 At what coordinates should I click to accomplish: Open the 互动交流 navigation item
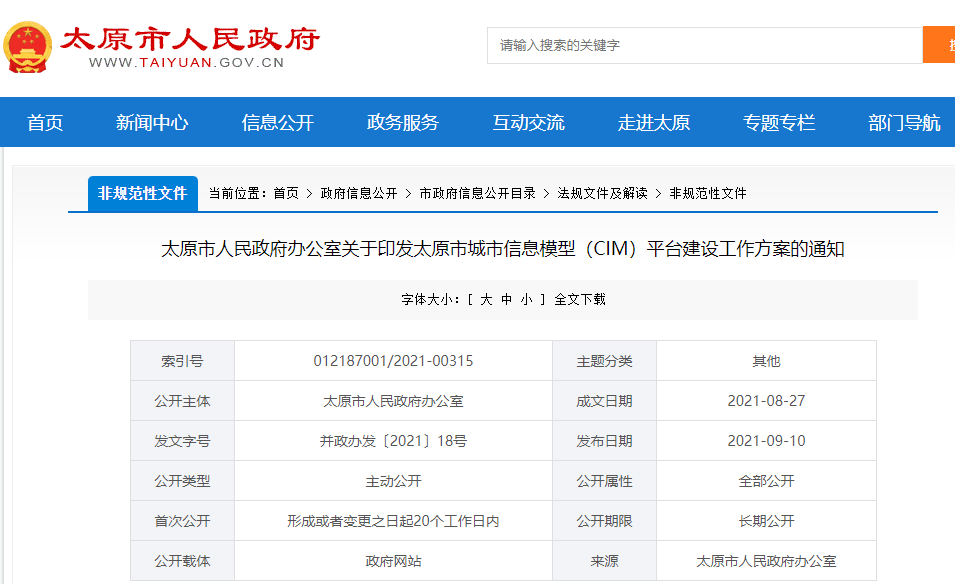528,122
